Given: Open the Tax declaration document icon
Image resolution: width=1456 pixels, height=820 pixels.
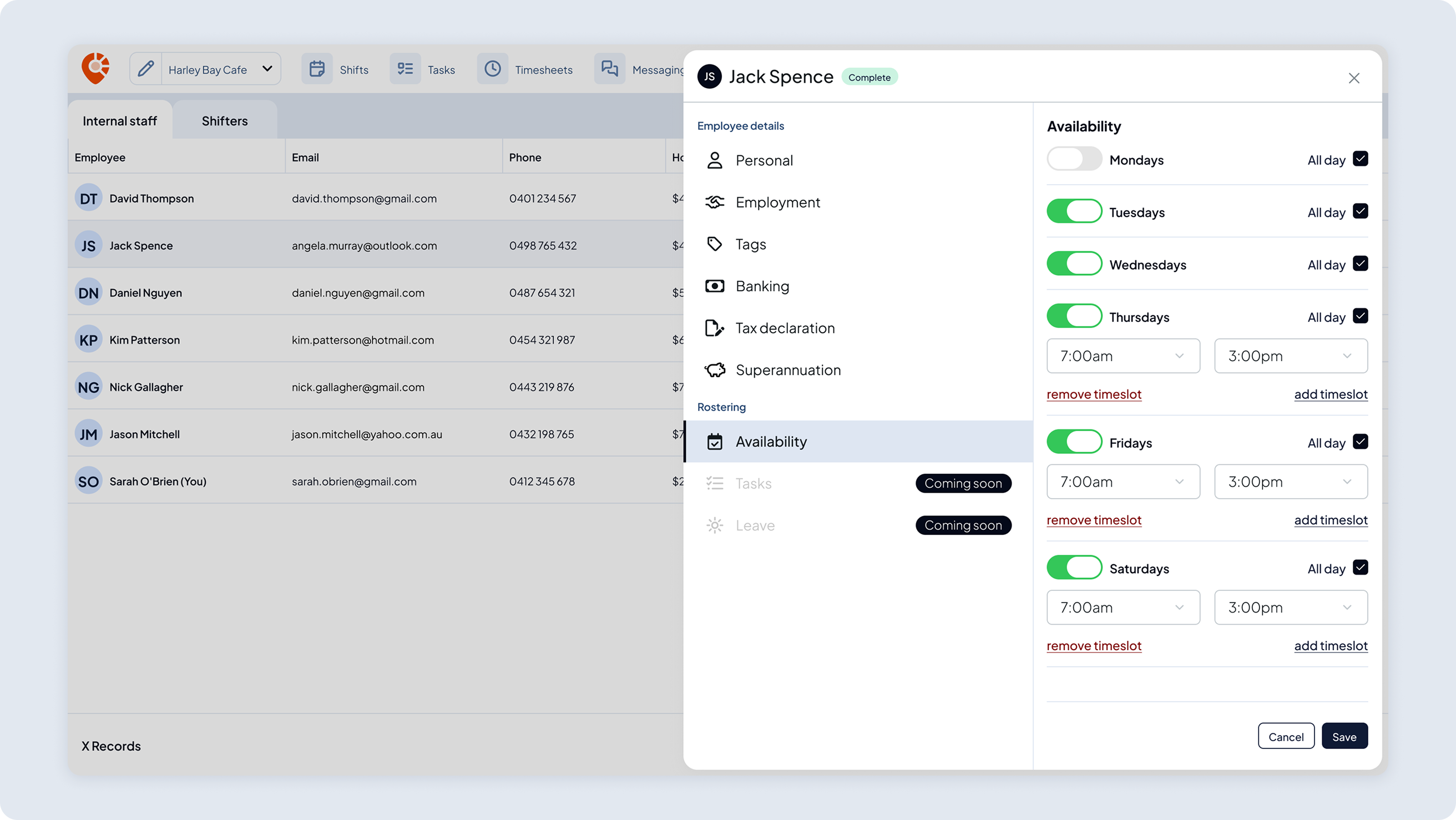Looking at the screenshot, I should click(x=715, y=328).
